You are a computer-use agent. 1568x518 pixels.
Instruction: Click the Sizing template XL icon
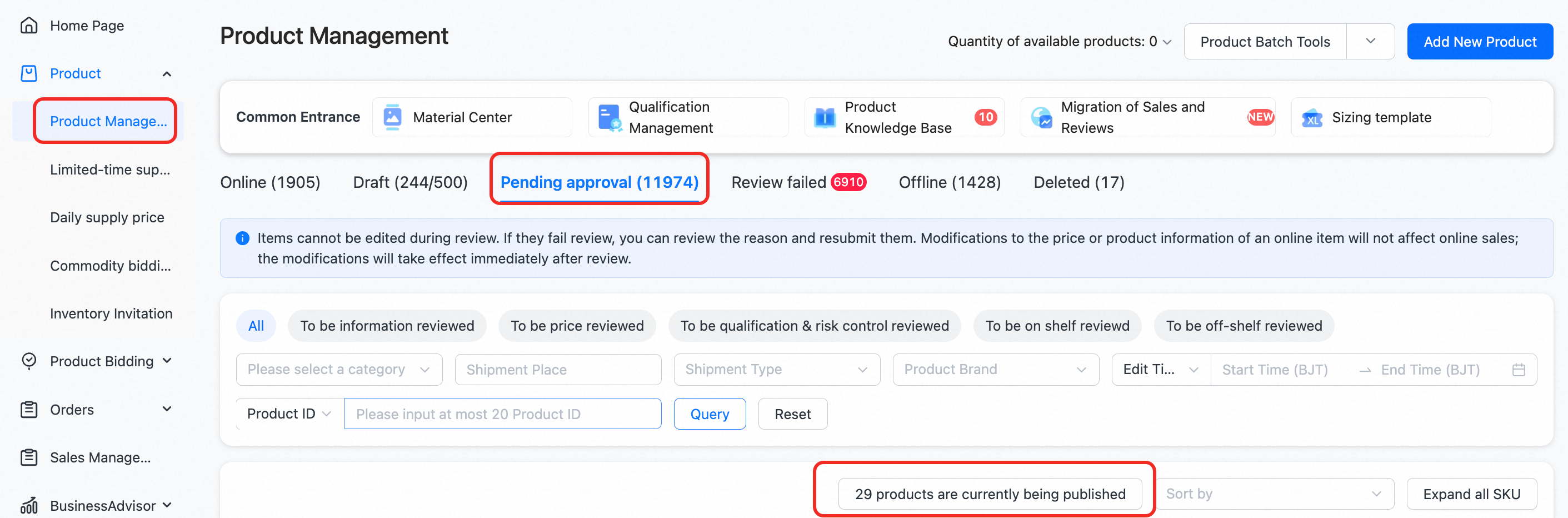1312,117
